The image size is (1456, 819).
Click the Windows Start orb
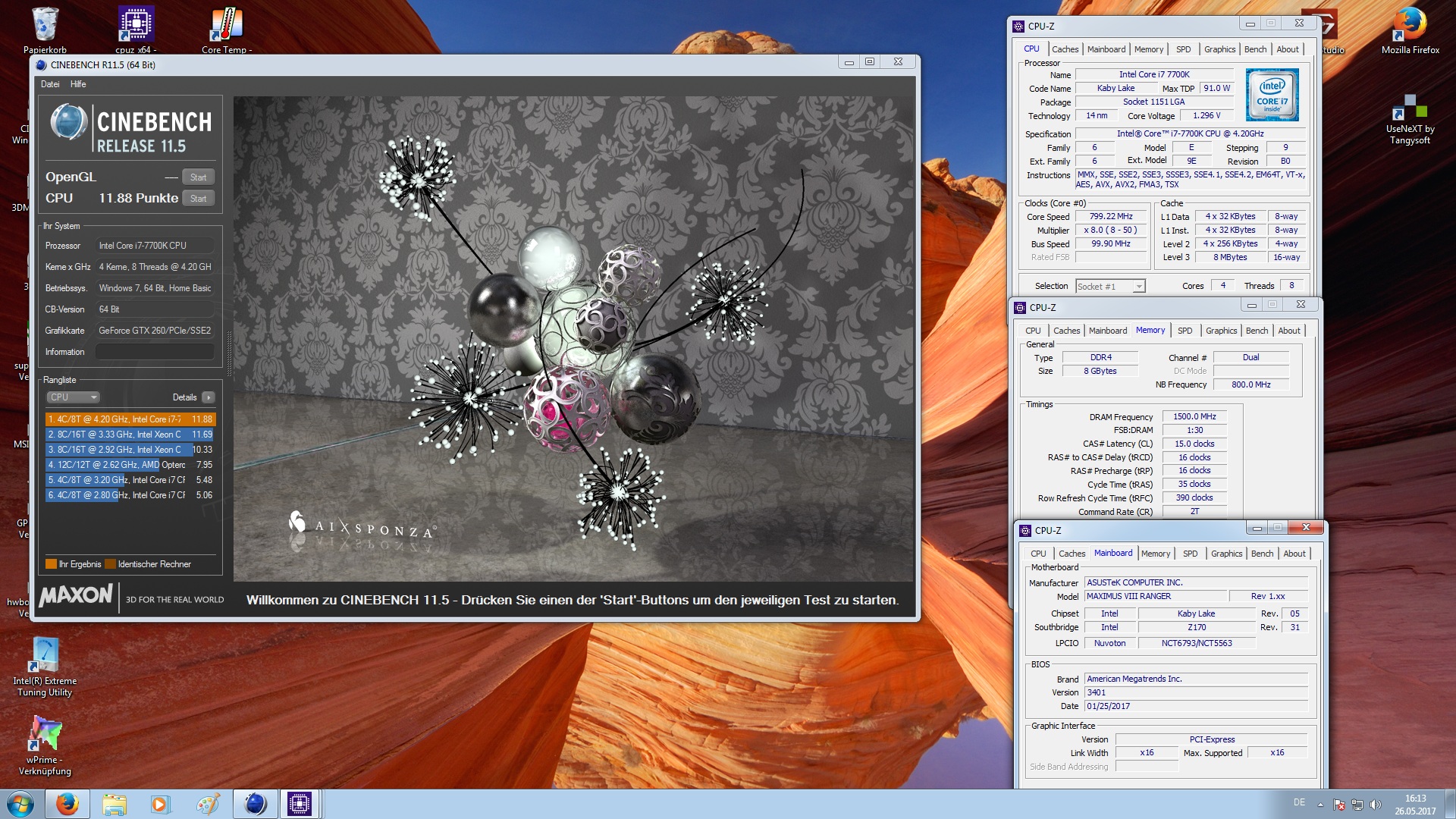[20, 804]
